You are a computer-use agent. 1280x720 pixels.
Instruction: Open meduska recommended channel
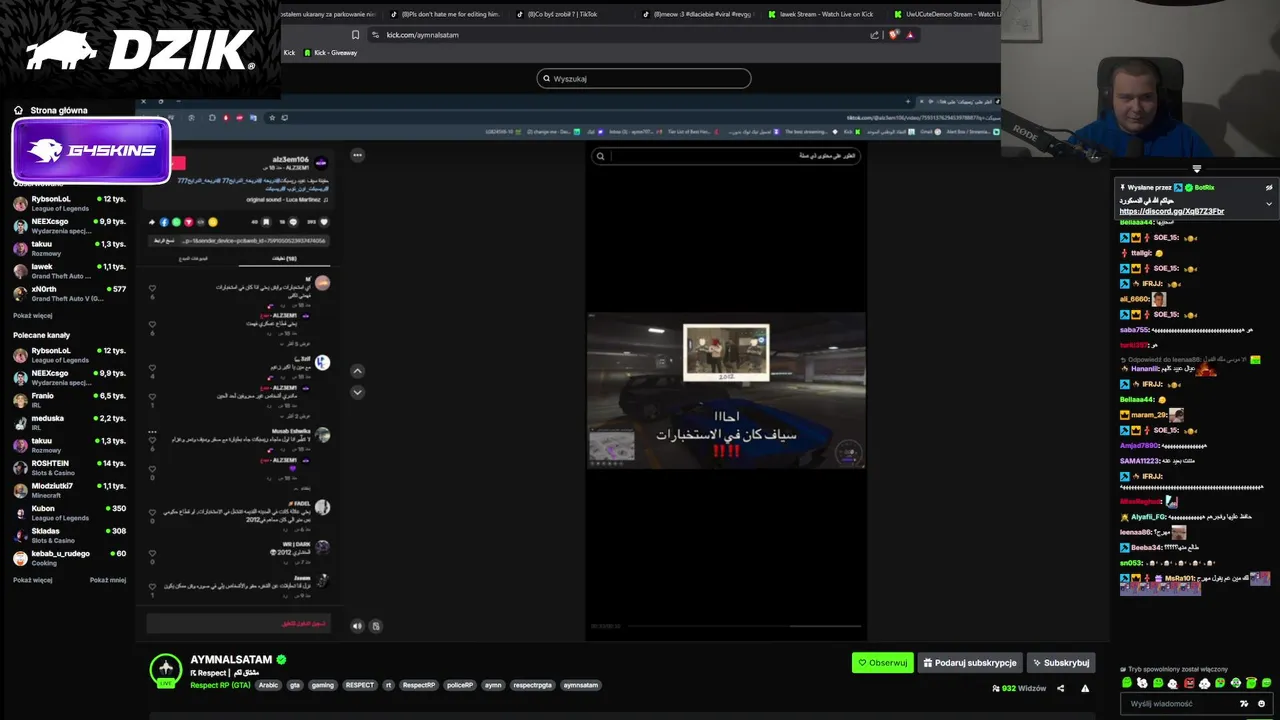click(69, 422)
